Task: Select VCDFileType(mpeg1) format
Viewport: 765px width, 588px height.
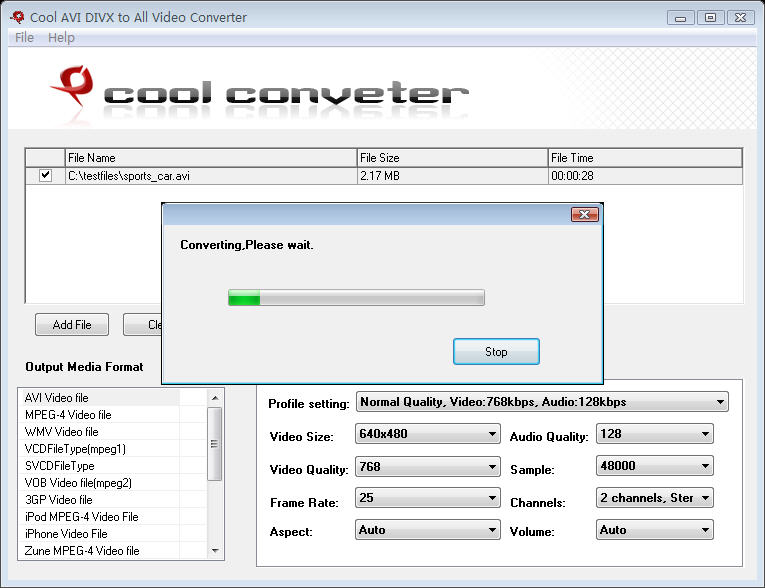Action: [x=101, y=449]
